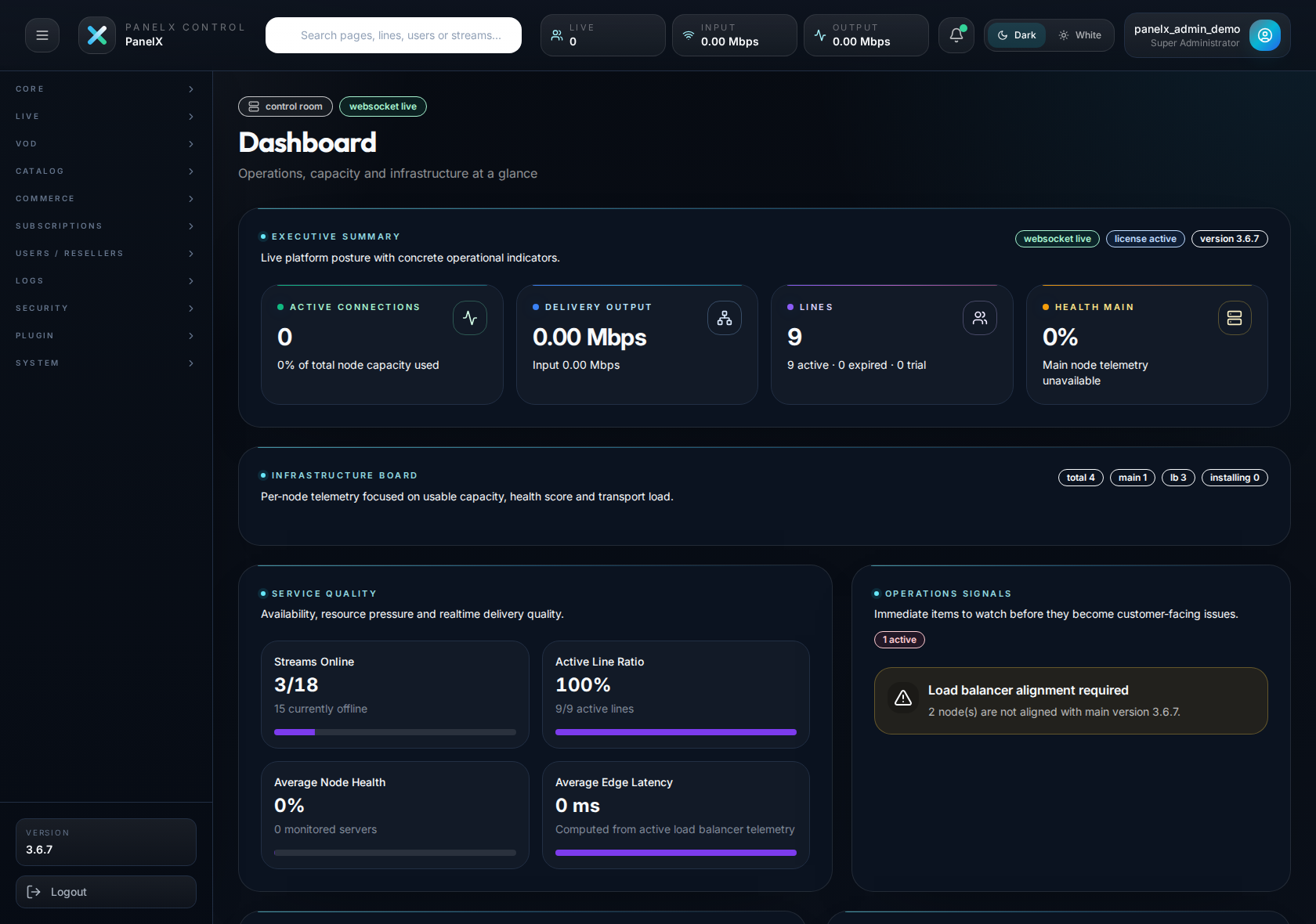Screen dimensions: 1316x924
Task: Click the search pages input field
Action: 392,34
